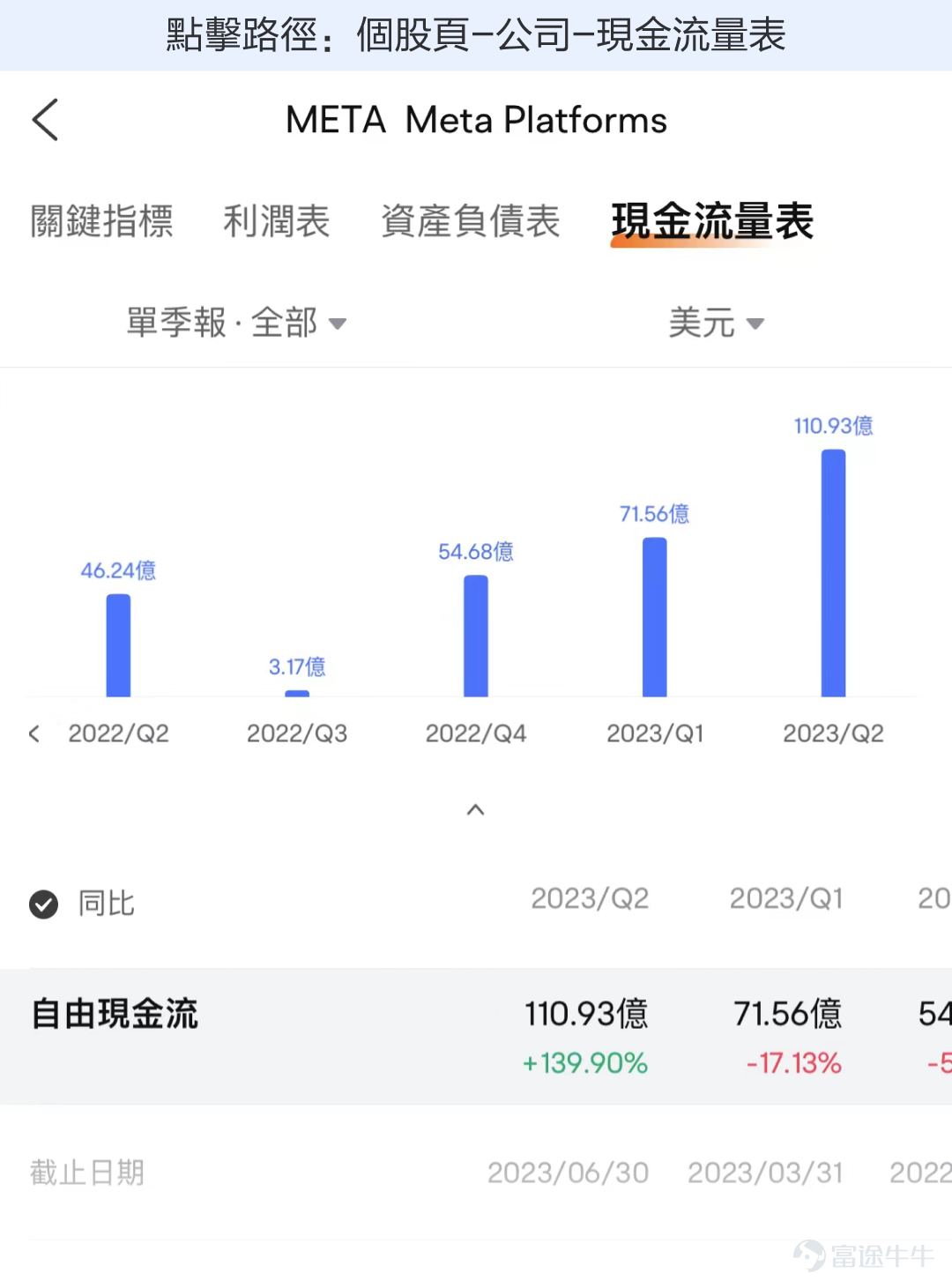Viewport: 952px width, 1288px height.
Task: Click the 46.24億 label above the chart bar
Action: click(118, 570)
